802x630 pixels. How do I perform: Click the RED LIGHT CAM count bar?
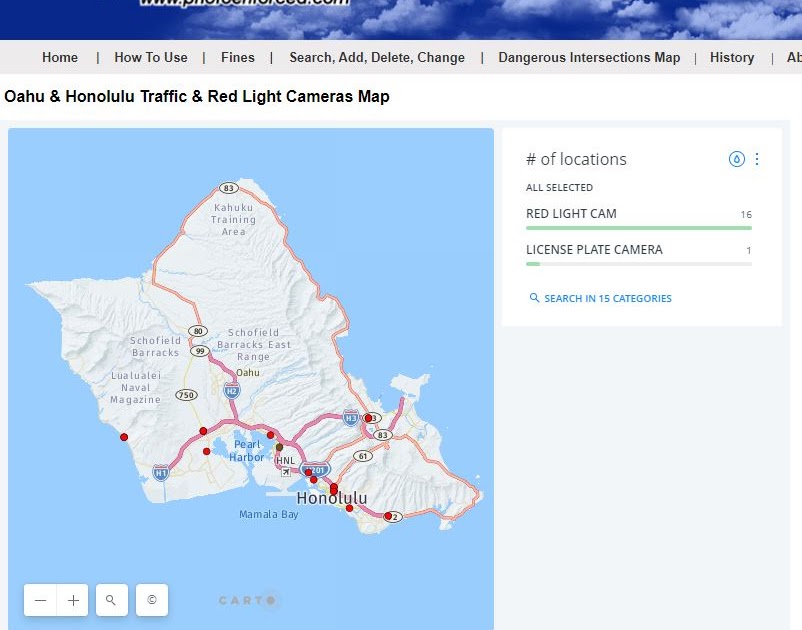638,228
